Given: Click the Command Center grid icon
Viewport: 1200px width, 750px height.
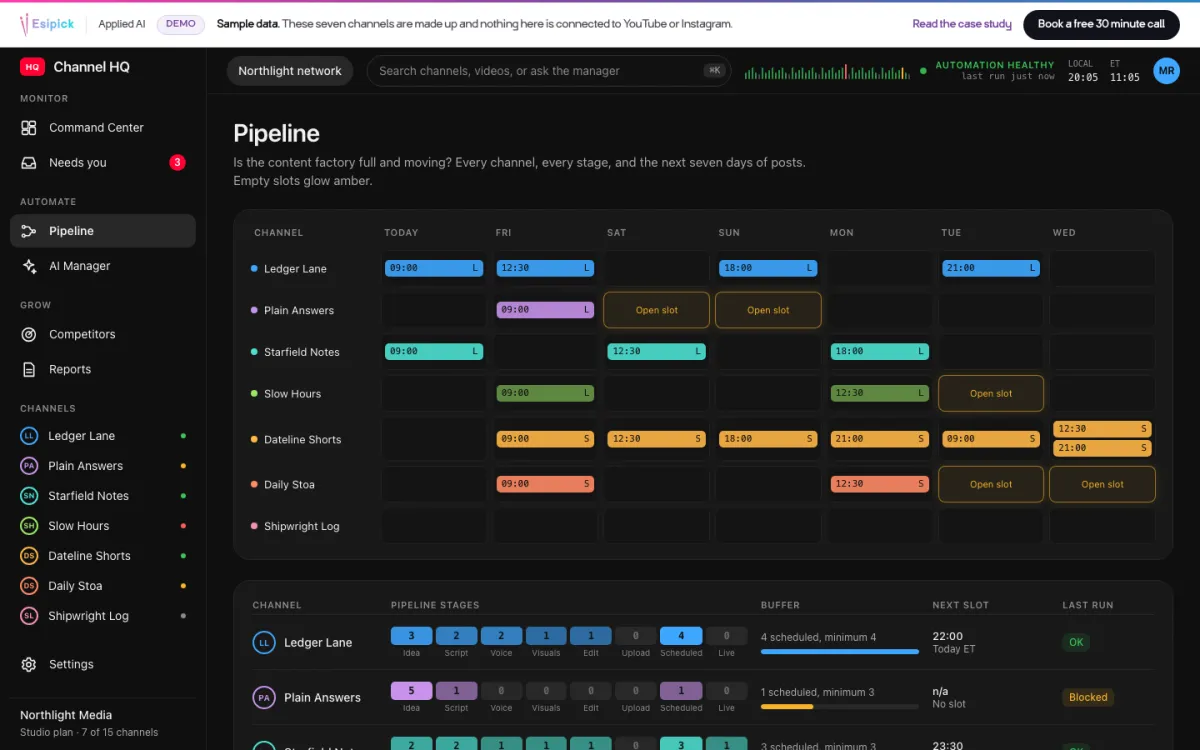Looking at the screenshot, I should coord(29,128).
